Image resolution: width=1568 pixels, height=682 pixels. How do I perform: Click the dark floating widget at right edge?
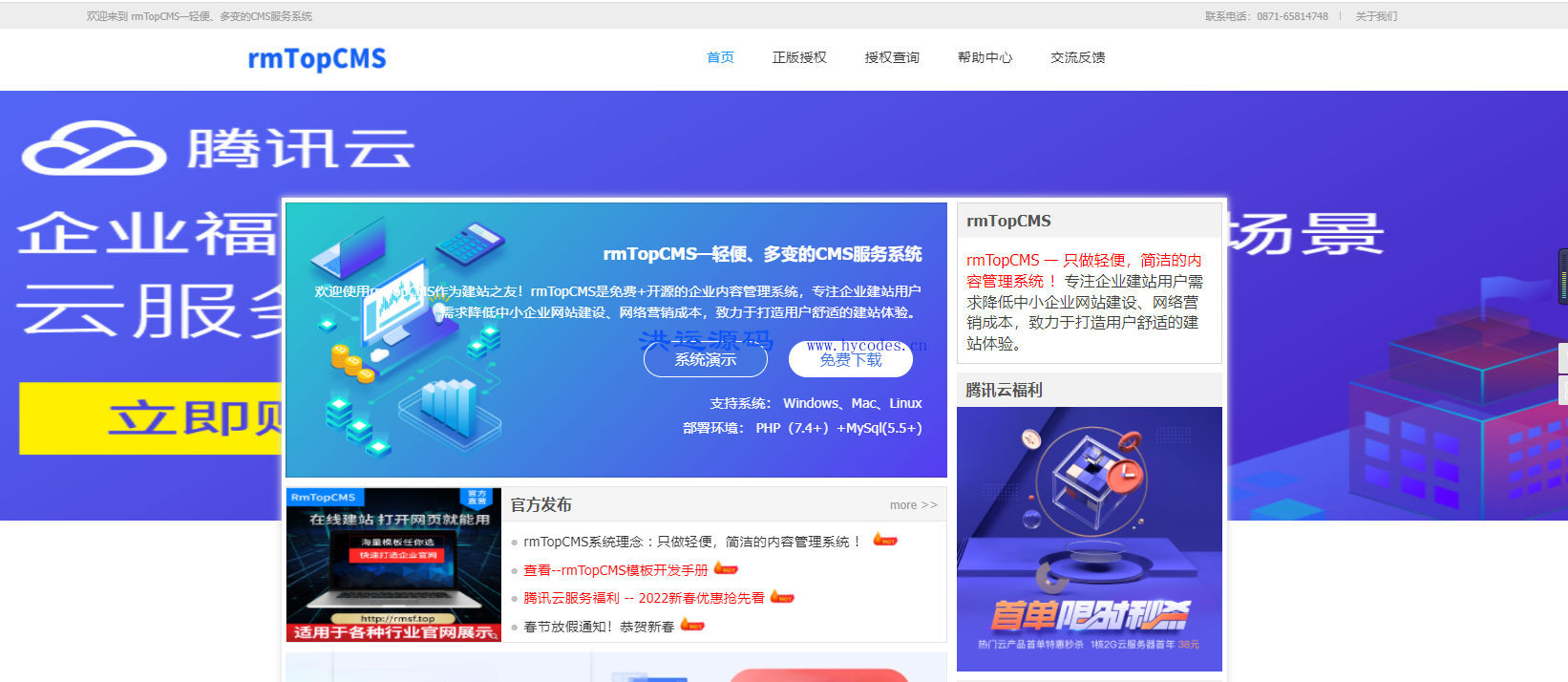click(x=1563, y=276)
